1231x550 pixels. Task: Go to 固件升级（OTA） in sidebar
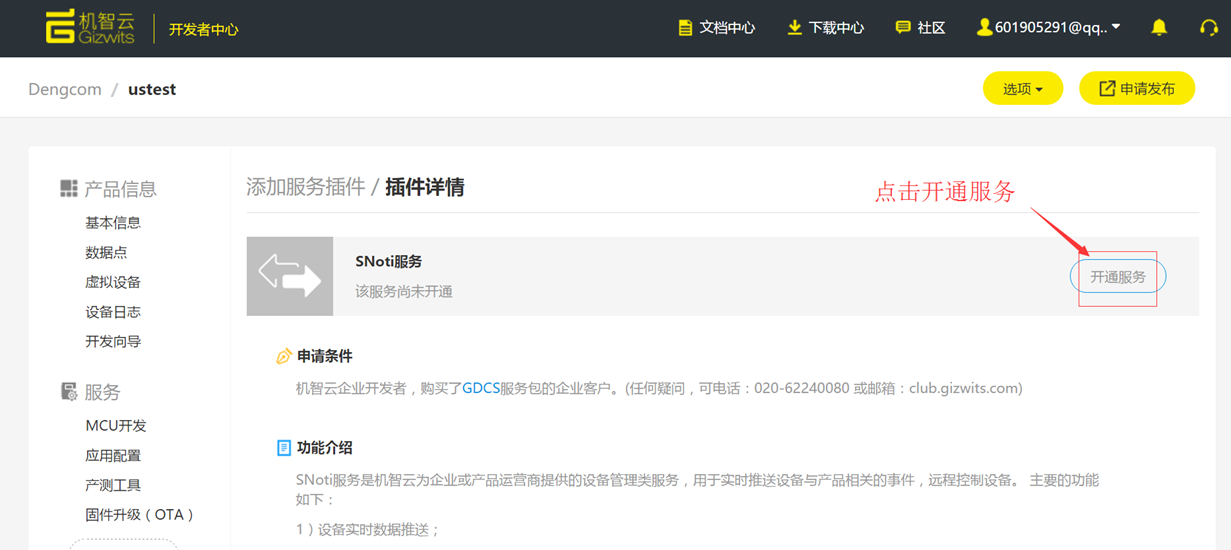coord(140,515)
